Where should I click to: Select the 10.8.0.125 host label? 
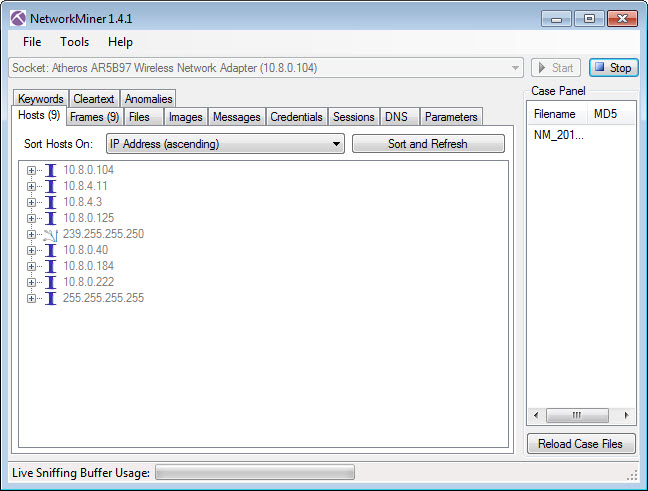[x=88, y=218]
